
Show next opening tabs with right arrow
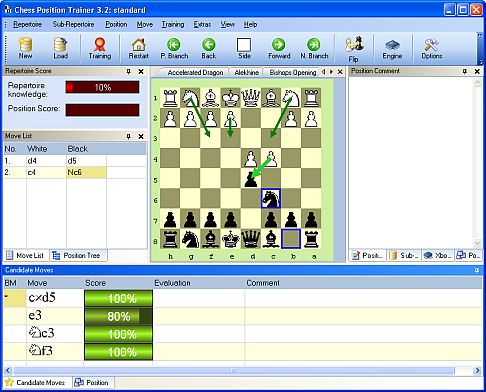331,72
